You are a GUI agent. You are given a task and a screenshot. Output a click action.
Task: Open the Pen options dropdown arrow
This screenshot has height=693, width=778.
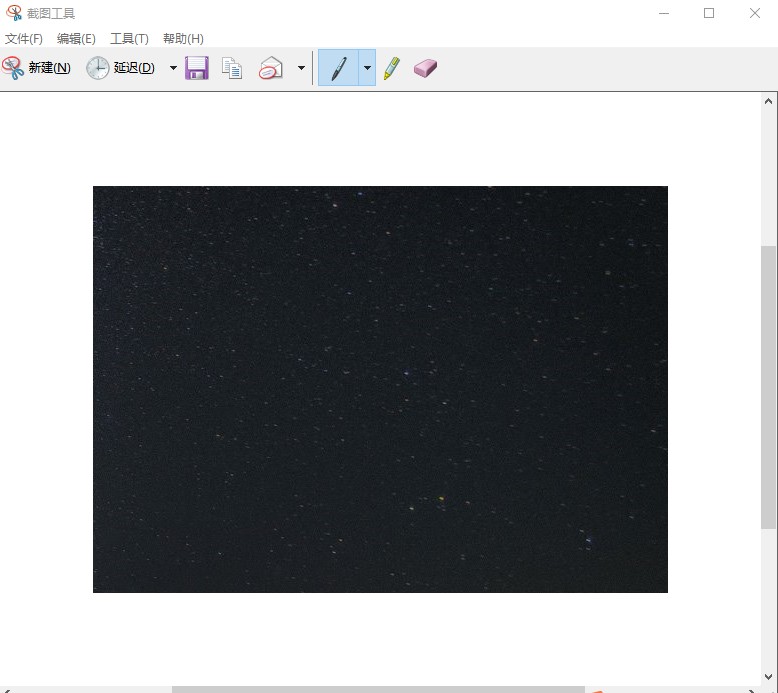pos(367,67)
